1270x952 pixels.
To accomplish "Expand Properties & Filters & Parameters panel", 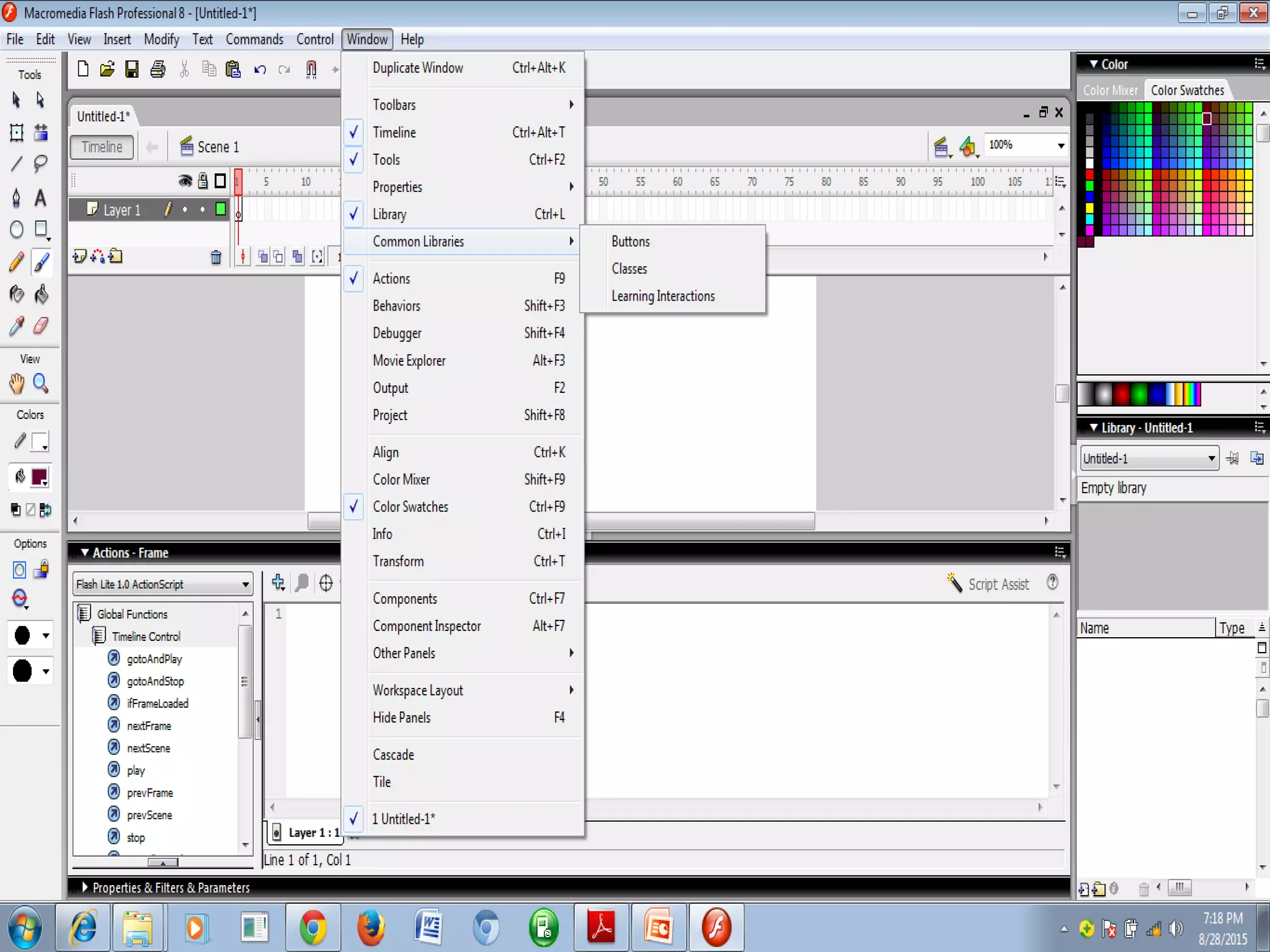I will coord(86,887).
